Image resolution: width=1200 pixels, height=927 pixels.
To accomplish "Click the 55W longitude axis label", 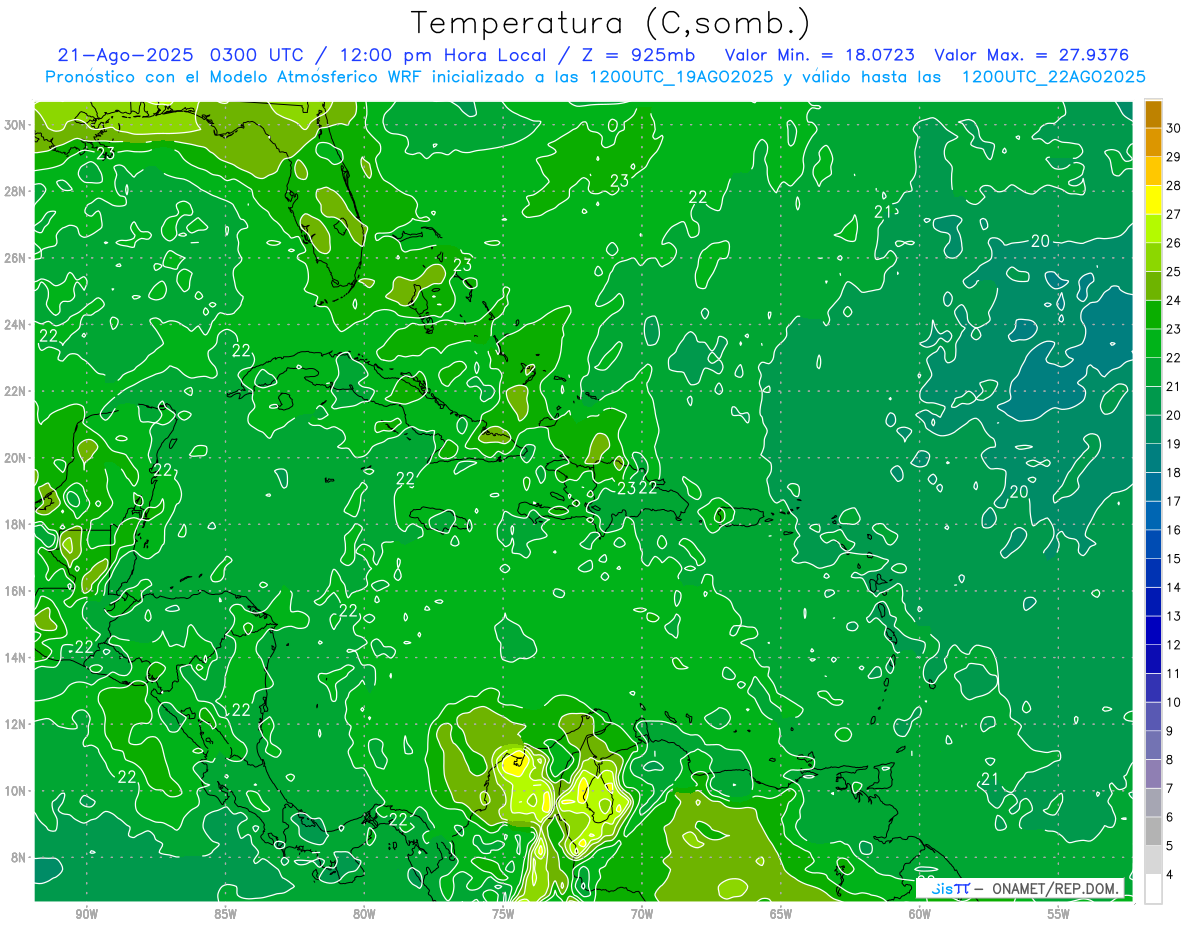I will coord(1059,914).
